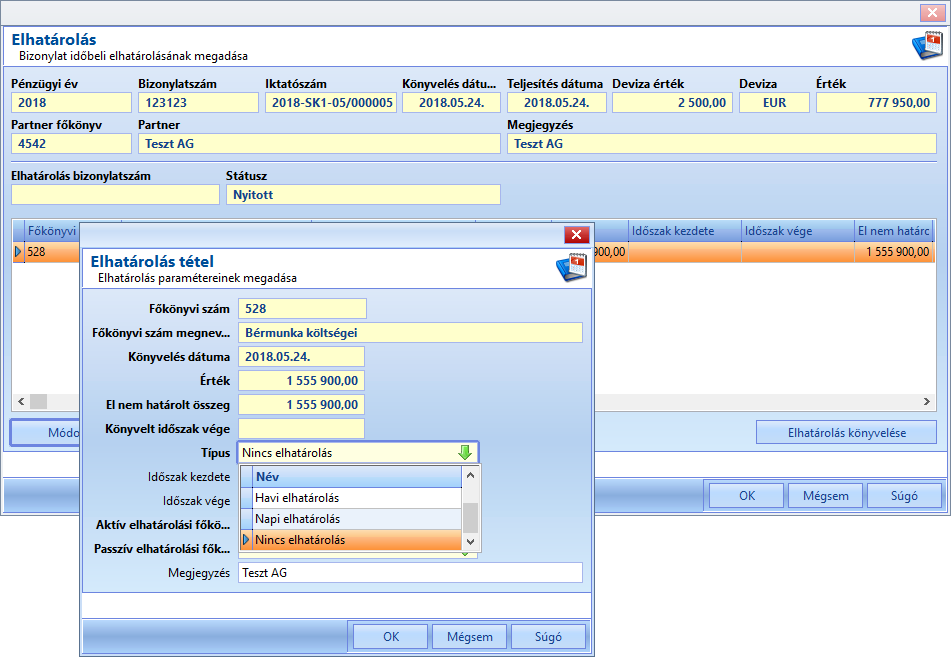Click the empty Könyvelt időszak vége field

(301, 428)
